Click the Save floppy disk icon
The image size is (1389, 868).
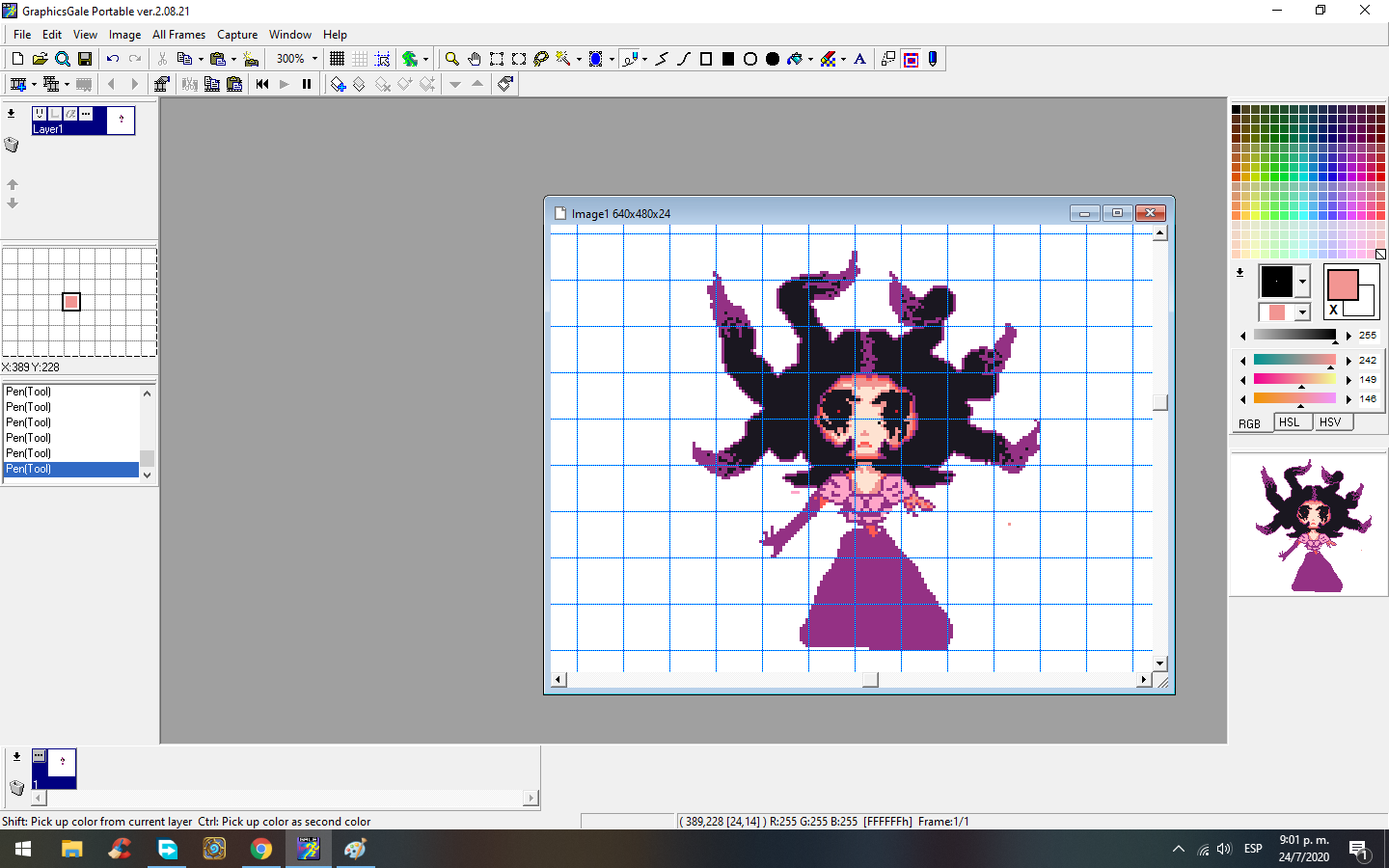85,59
